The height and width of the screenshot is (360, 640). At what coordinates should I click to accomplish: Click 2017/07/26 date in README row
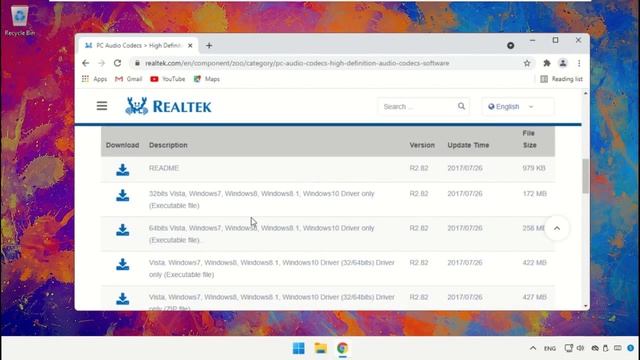(x=465, y=168)
